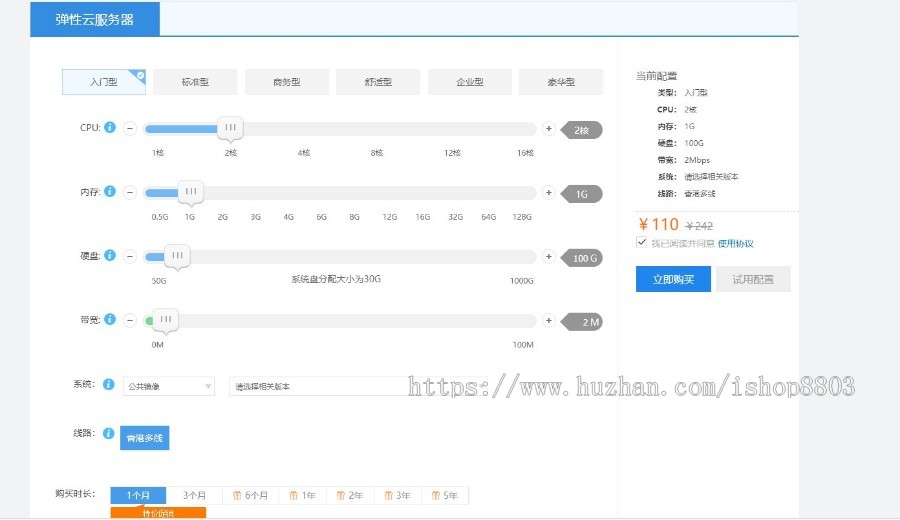Increase memory with plus button
This screenshot has height=520, width=900.
point(549,192)
